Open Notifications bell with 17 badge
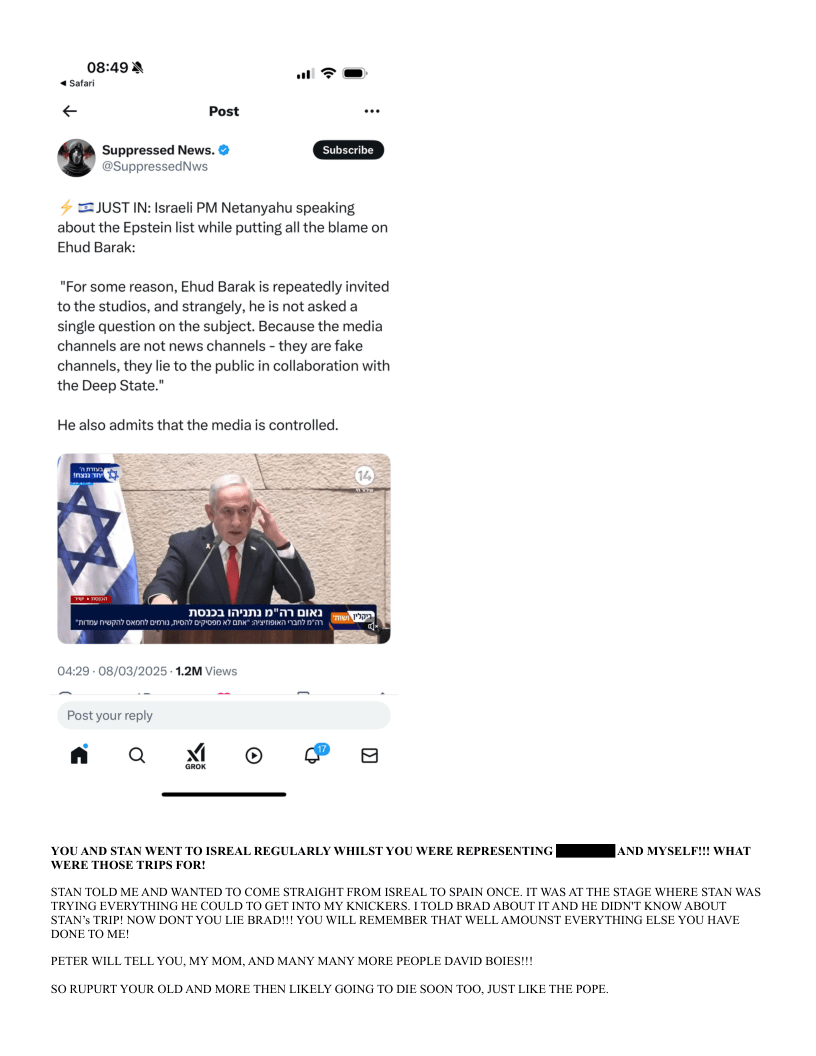 [314, 754]
